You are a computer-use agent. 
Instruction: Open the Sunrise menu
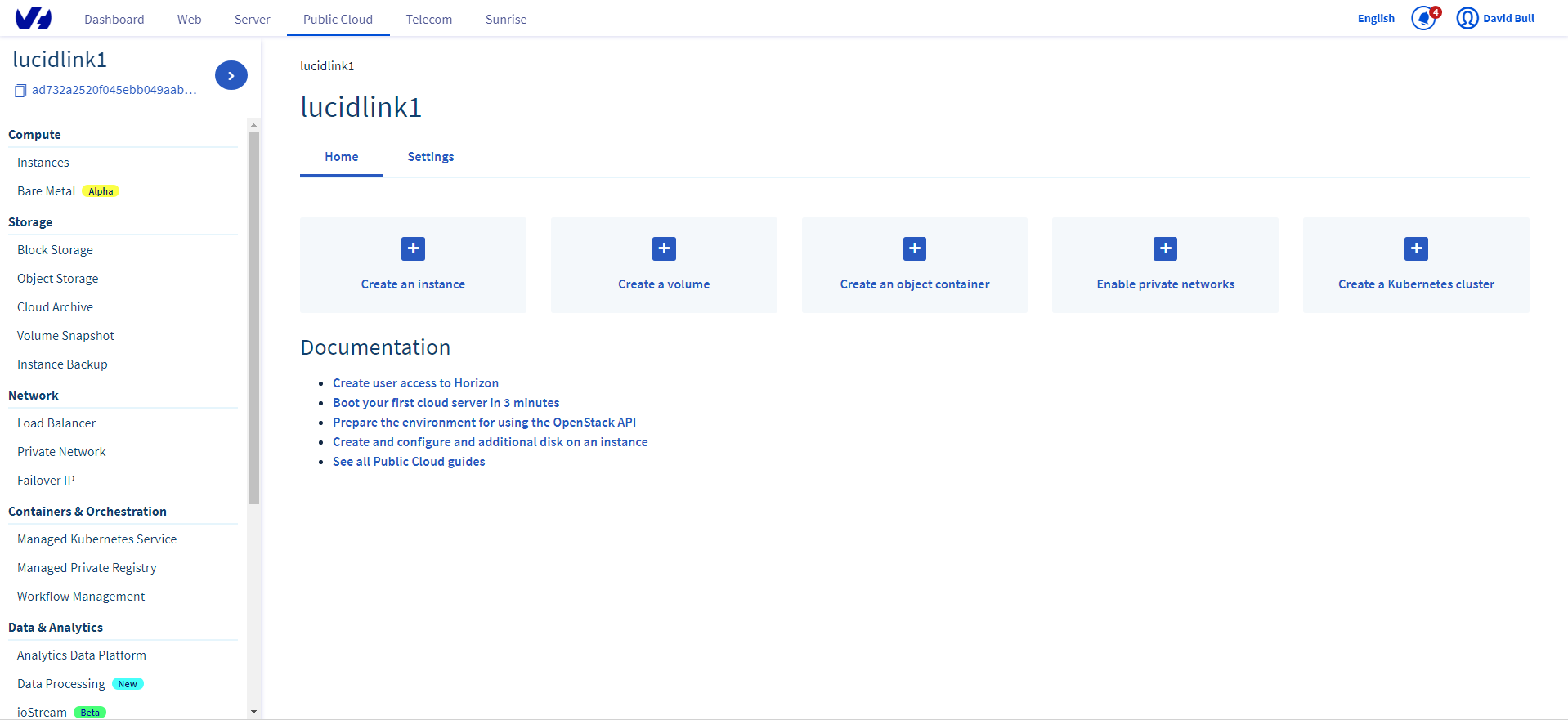pos(506,19)
